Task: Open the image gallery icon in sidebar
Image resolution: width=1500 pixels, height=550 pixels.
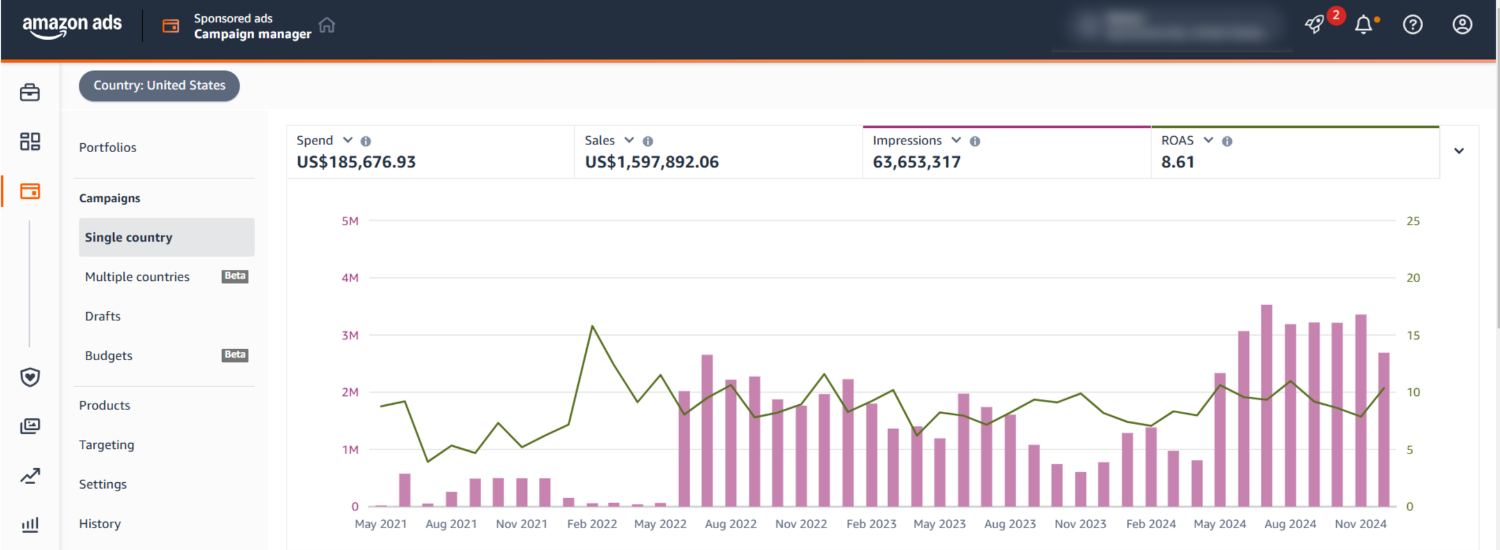Action: (x=30, y=426)
